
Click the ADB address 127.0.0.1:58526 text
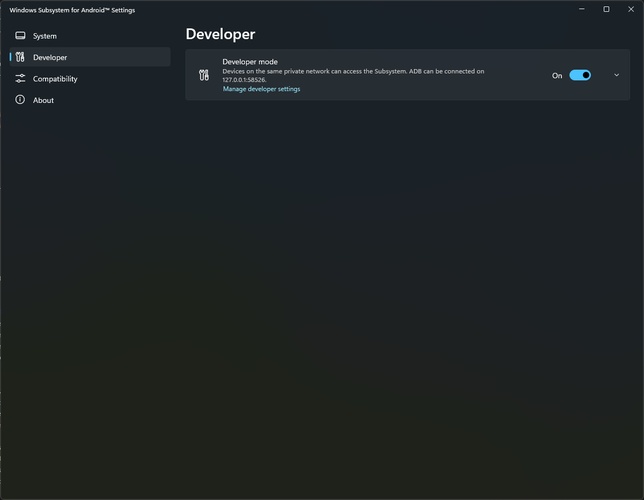(x=244, y=80)
